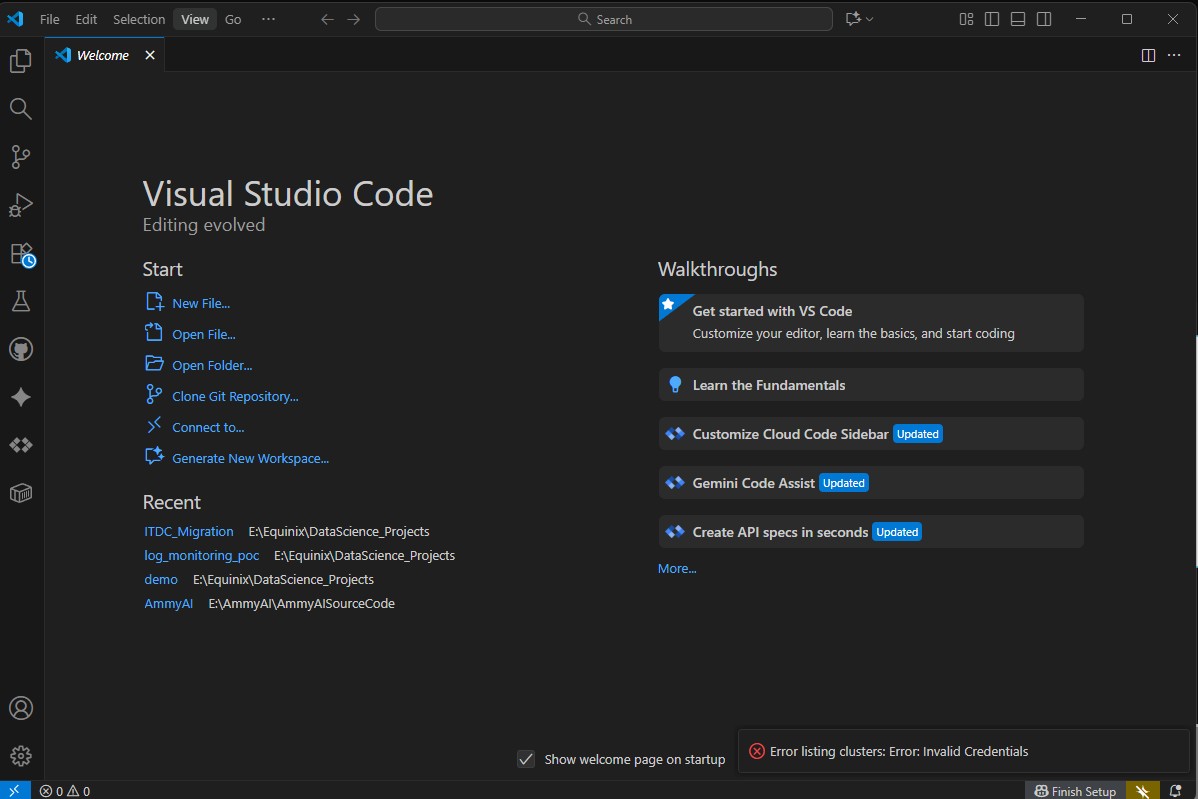Click the Clone Git Repository link

235,396
